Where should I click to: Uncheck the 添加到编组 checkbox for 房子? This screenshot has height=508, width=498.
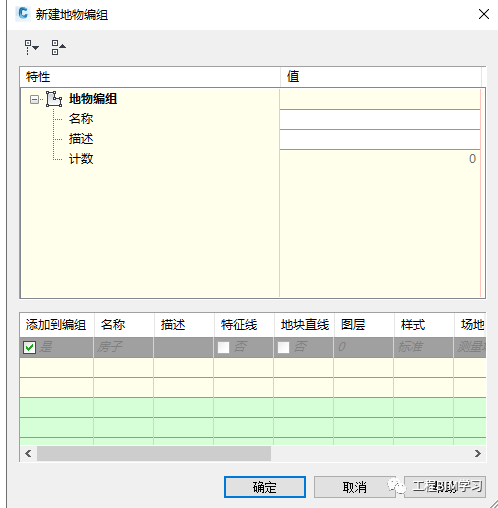(x=29, y=347)
